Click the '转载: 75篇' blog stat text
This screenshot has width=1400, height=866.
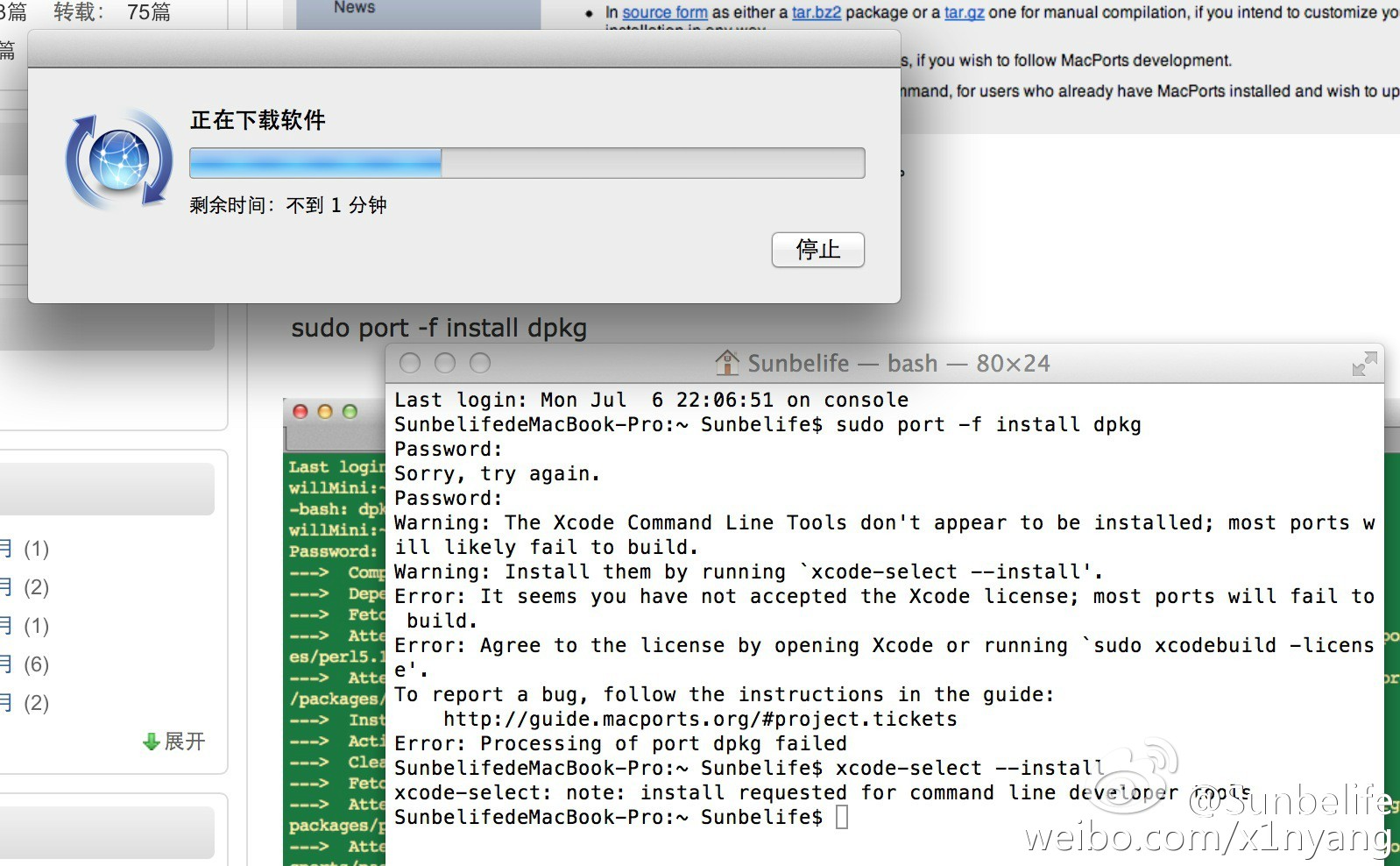(x=112, y=12)
